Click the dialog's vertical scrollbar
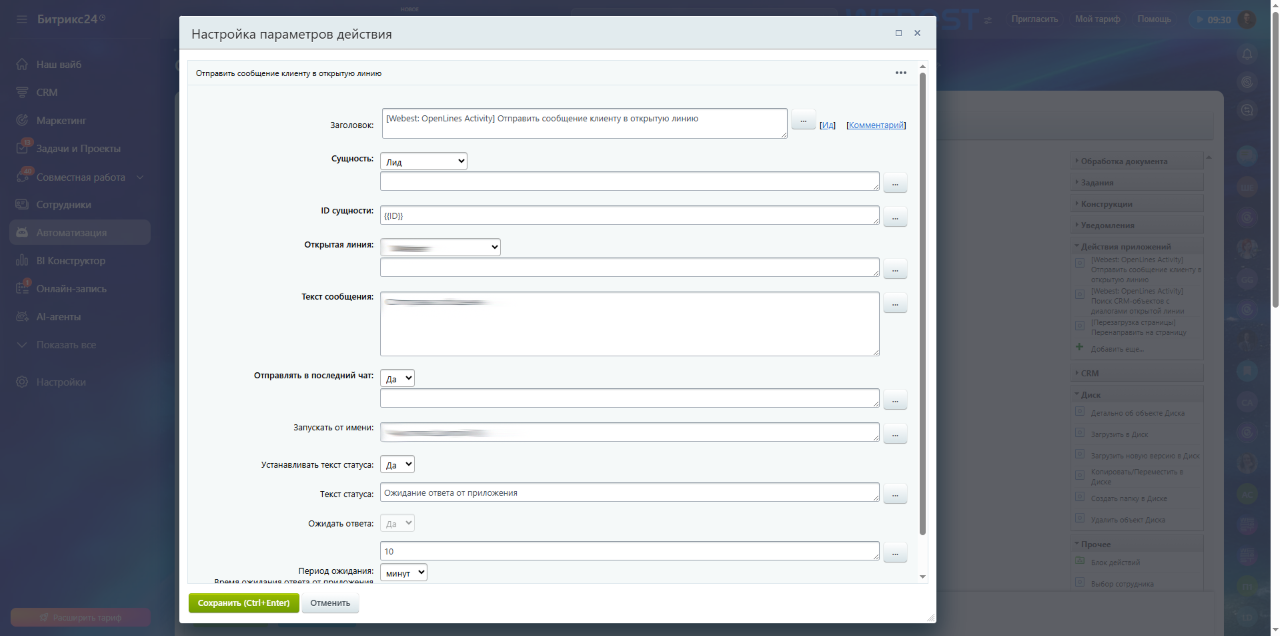1280x636 pixels. click(x=923, y=303)
